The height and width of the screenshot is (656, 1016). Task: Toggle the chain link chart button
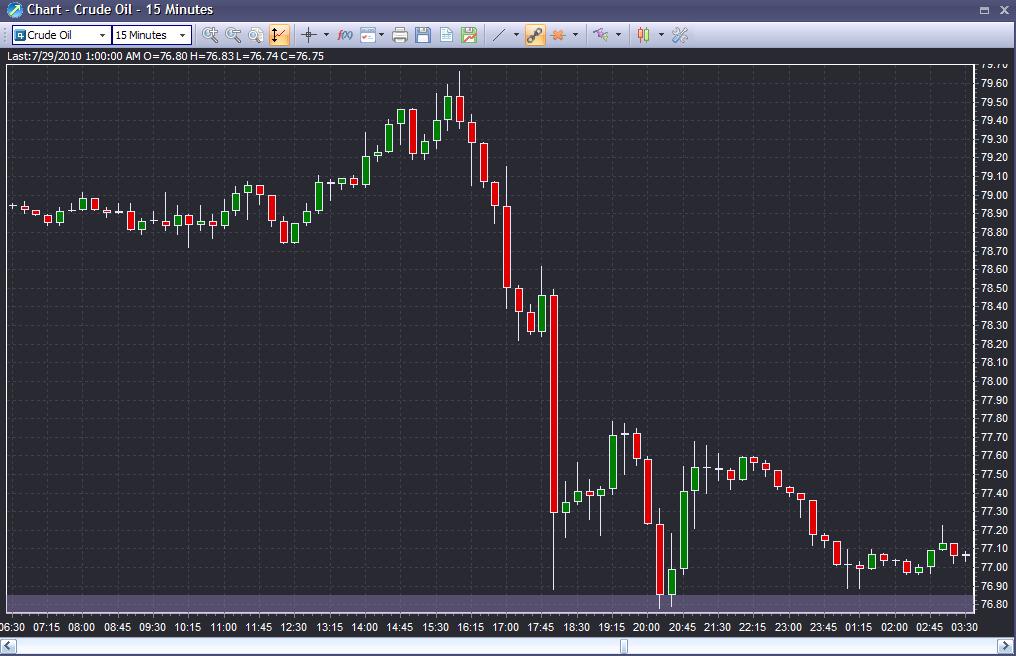coord(535,35)
